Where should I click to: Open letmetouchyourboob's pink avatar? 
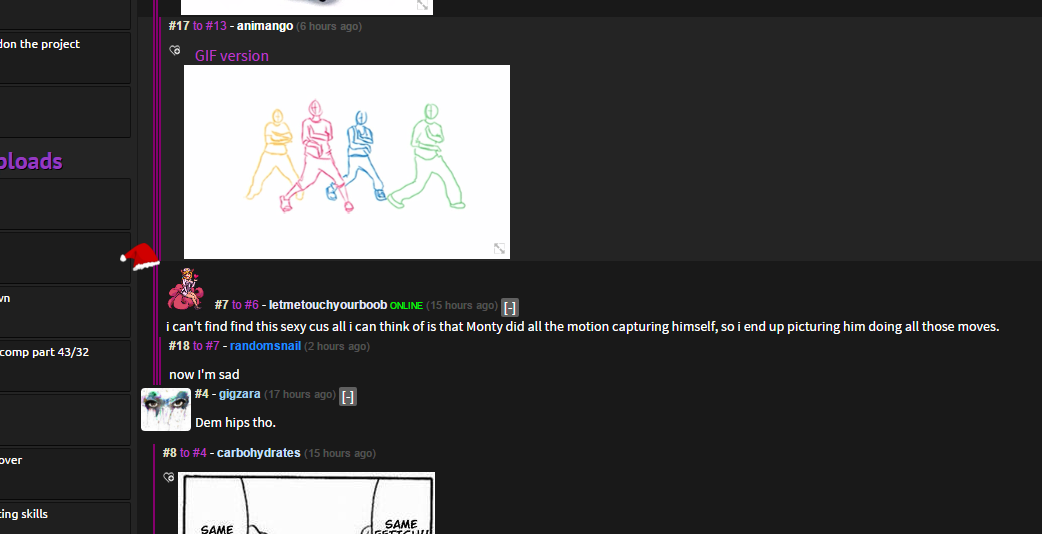point(185,289)
